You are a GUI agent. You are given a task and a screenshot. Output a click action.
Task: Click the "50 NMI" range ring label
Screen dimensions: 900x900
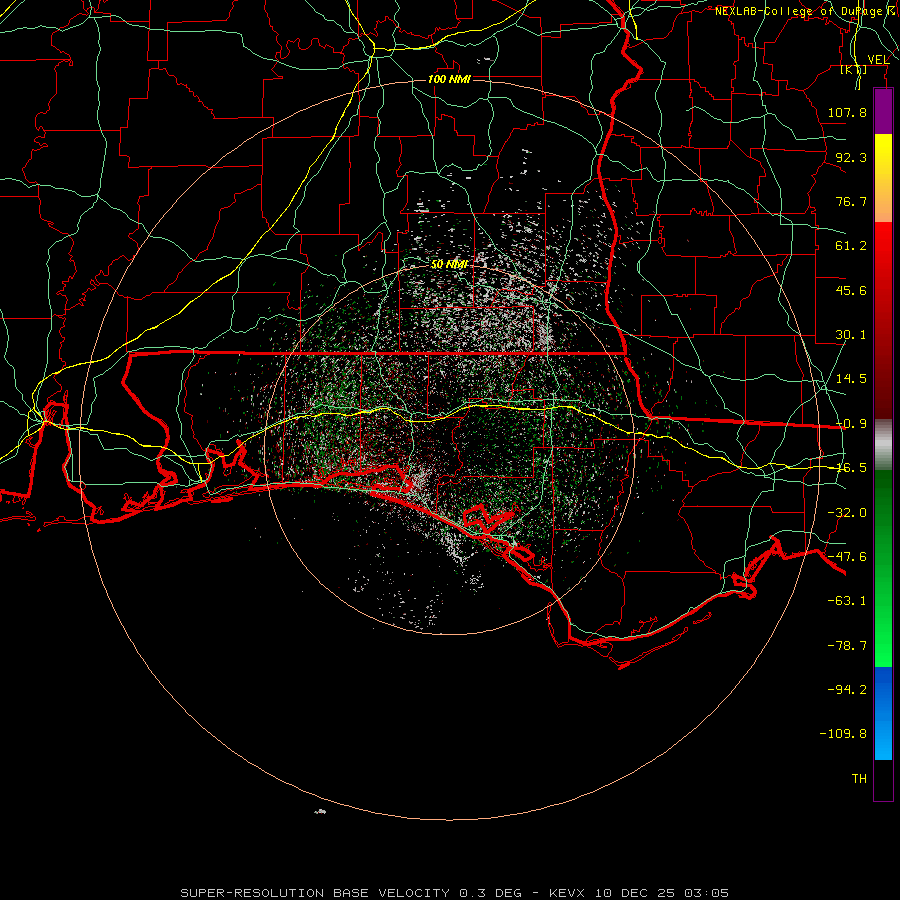[x=449, y=265]
